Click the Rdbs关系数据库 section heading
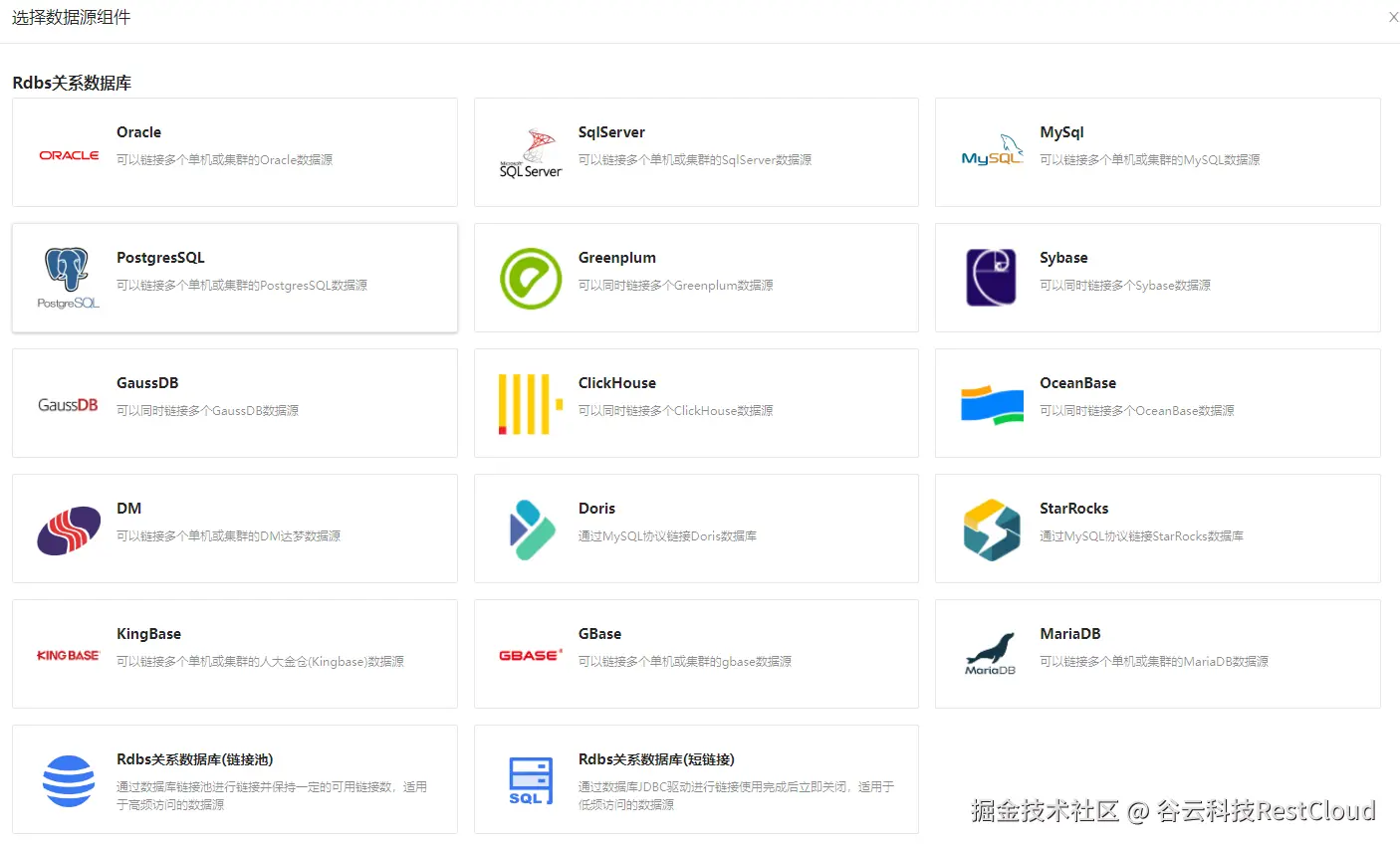The width and height of the screenshot is (1400, 848). 72,83
